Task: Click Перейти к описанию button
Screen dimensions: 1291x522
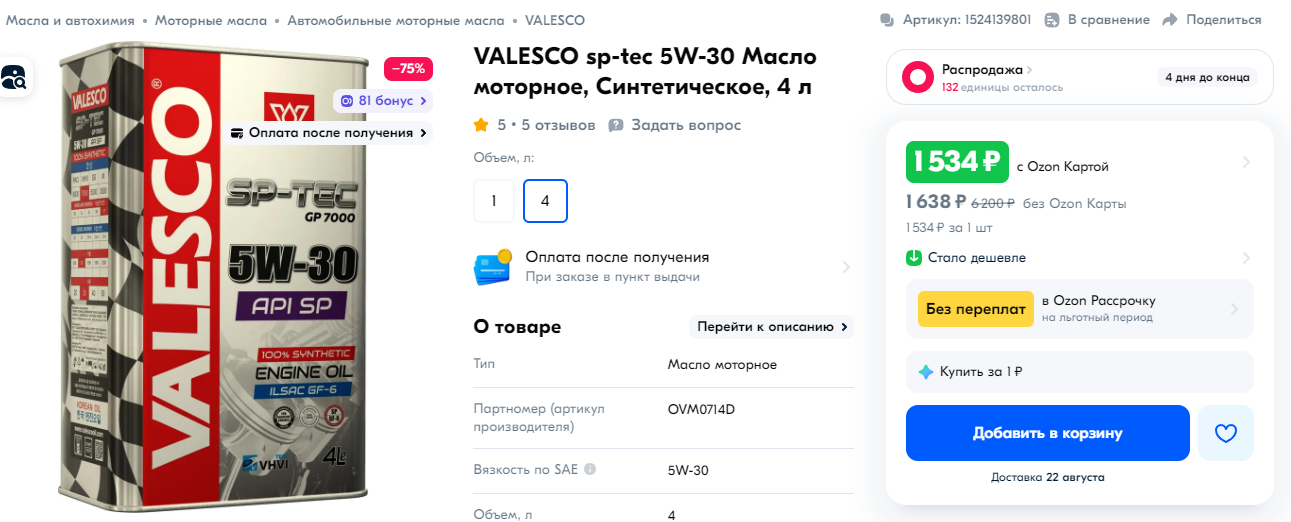Action: click(x=771, y=327)
